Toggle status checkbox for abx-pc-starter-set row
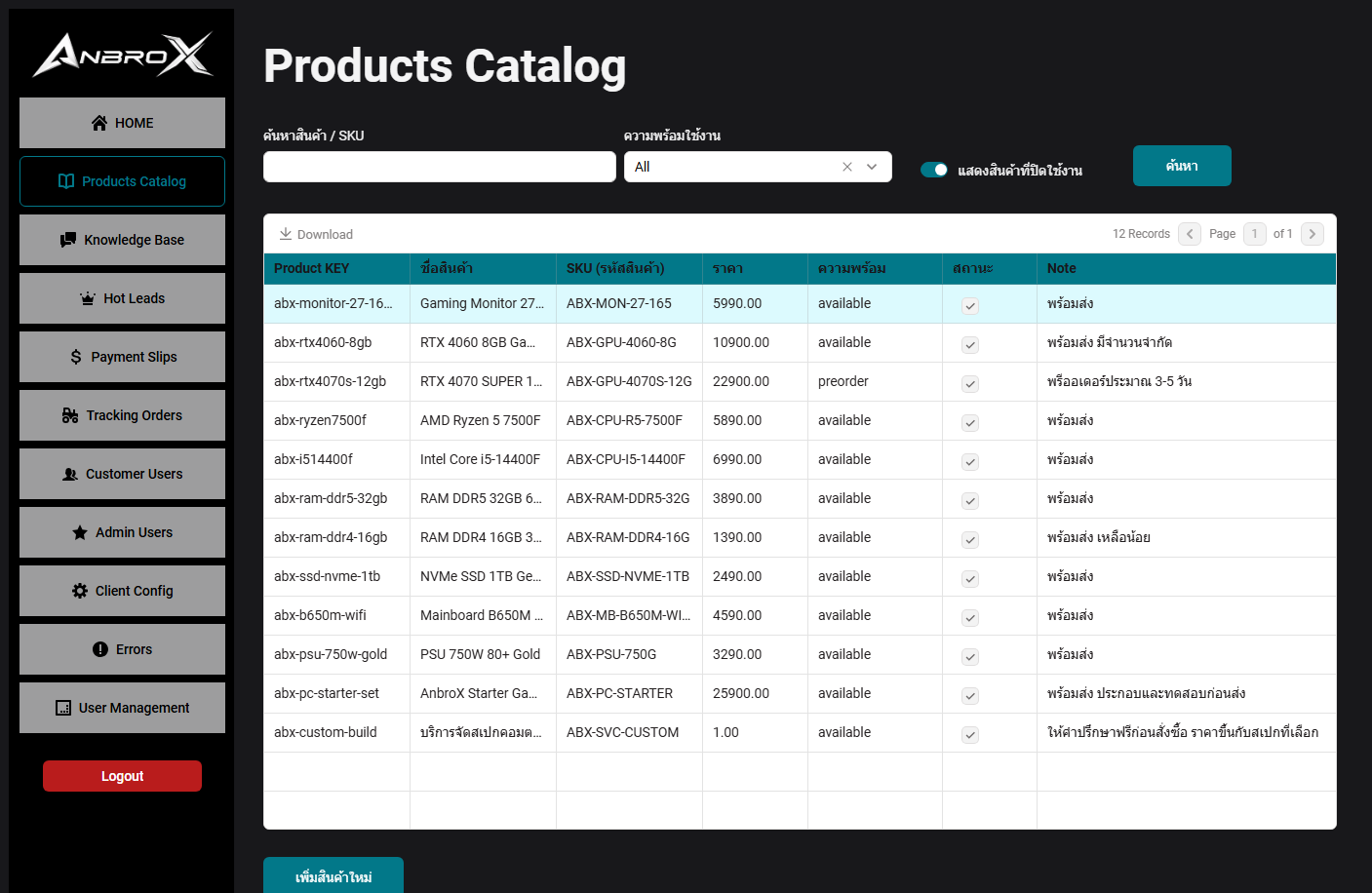The width and height of the screenshot is (1372, 893). pos(970,695)
